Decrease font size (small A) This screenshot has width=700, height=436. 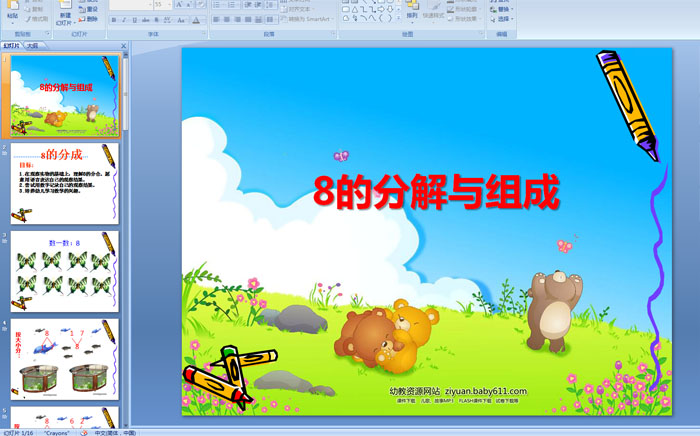[x=189, y=5]
